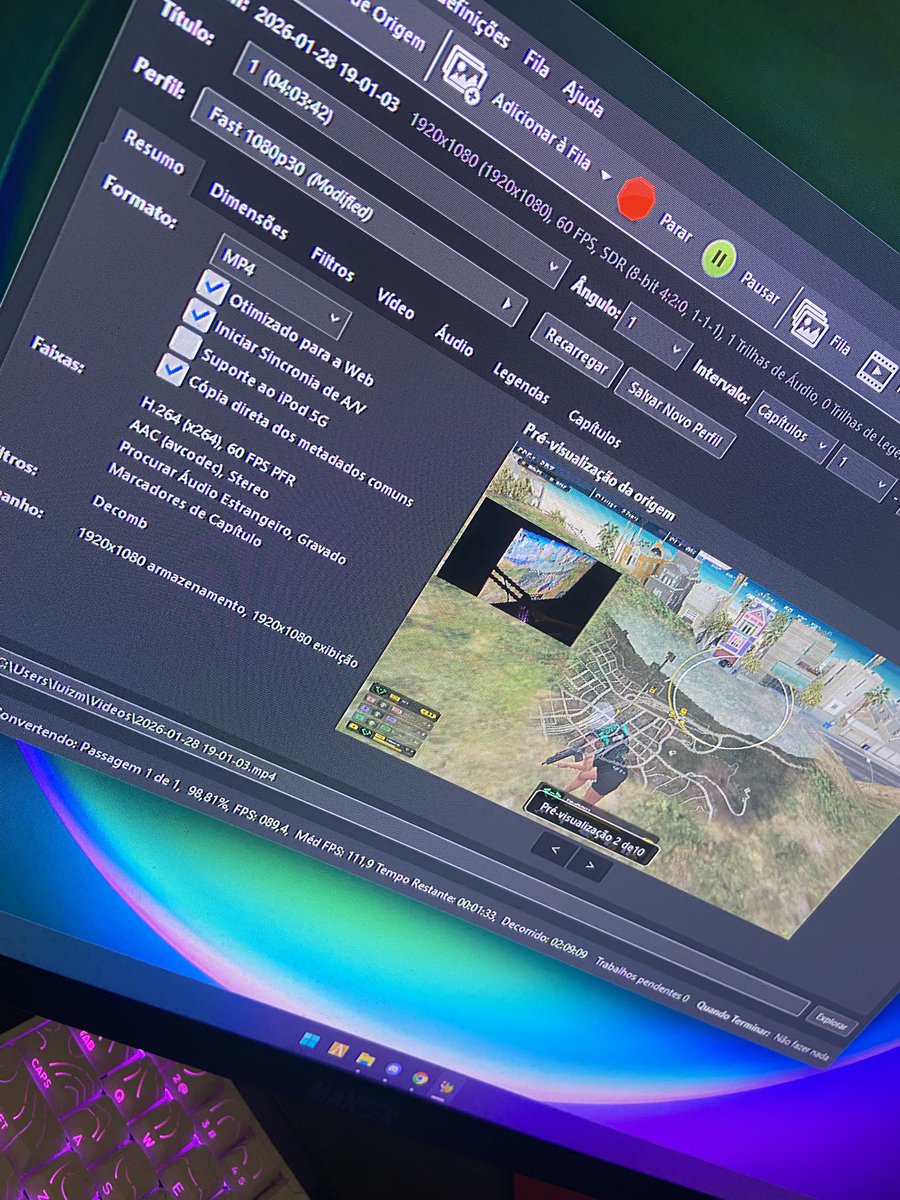Screen dimensions: 900x1200
Task: Show next preview with the > arrow
Action: pyautogui.click(x=590, y=865)
